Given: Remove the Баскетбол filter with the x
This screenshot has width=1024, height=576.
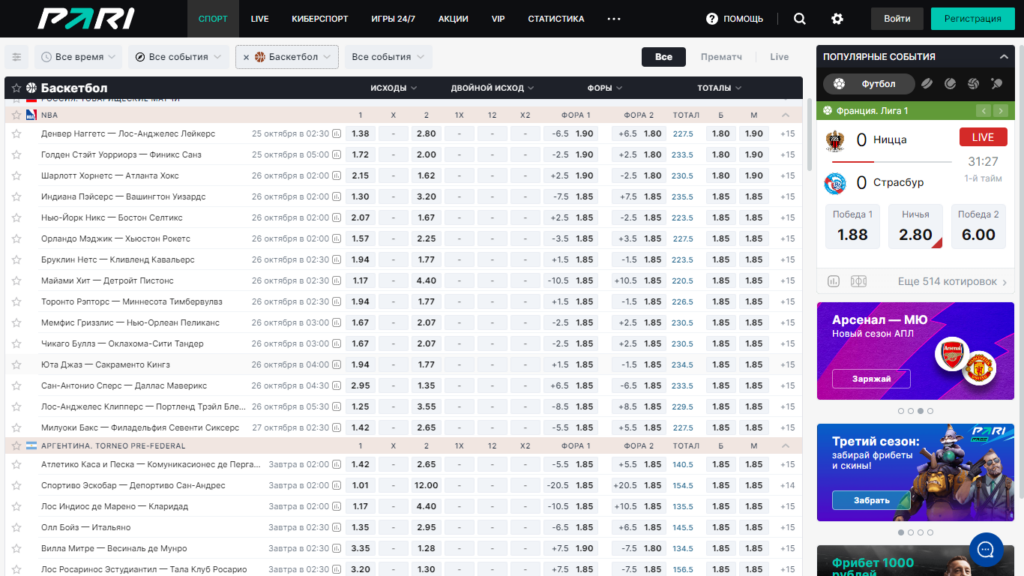Looking at the screenshot, I should (246, 57).
